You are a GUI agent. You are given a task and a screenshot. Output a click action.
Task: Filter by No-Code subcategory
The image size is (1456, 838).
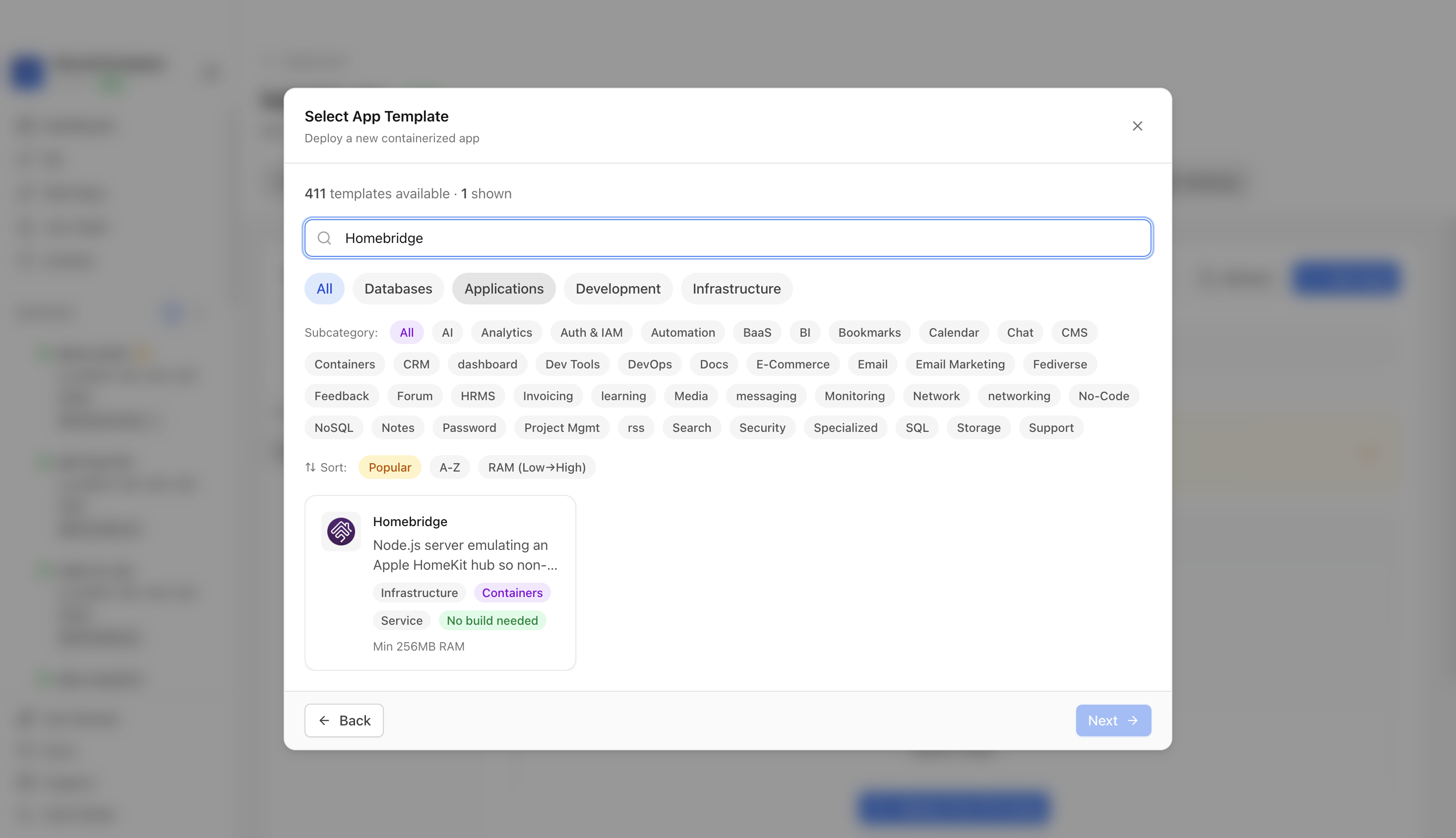[1103, 395]
